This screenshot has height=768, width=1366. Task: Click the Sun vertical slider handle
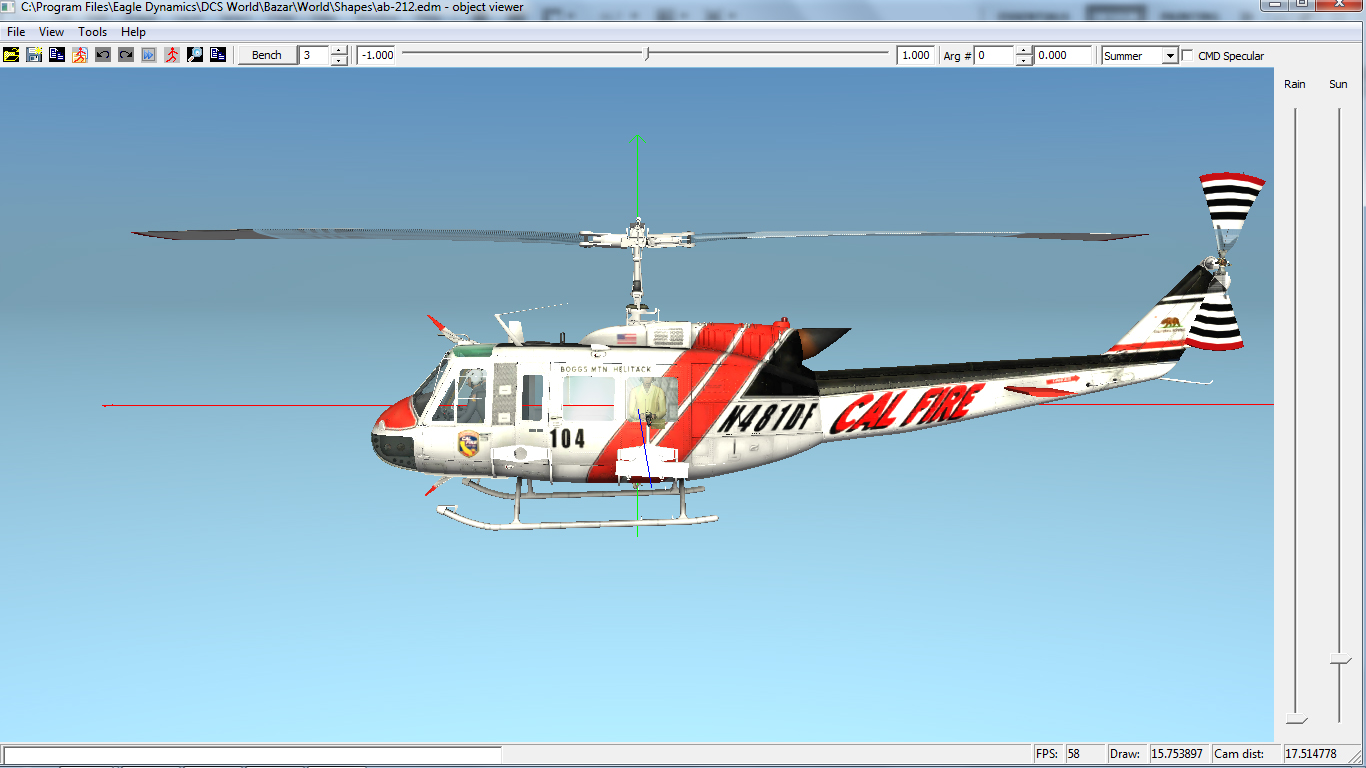[1339, 660]
